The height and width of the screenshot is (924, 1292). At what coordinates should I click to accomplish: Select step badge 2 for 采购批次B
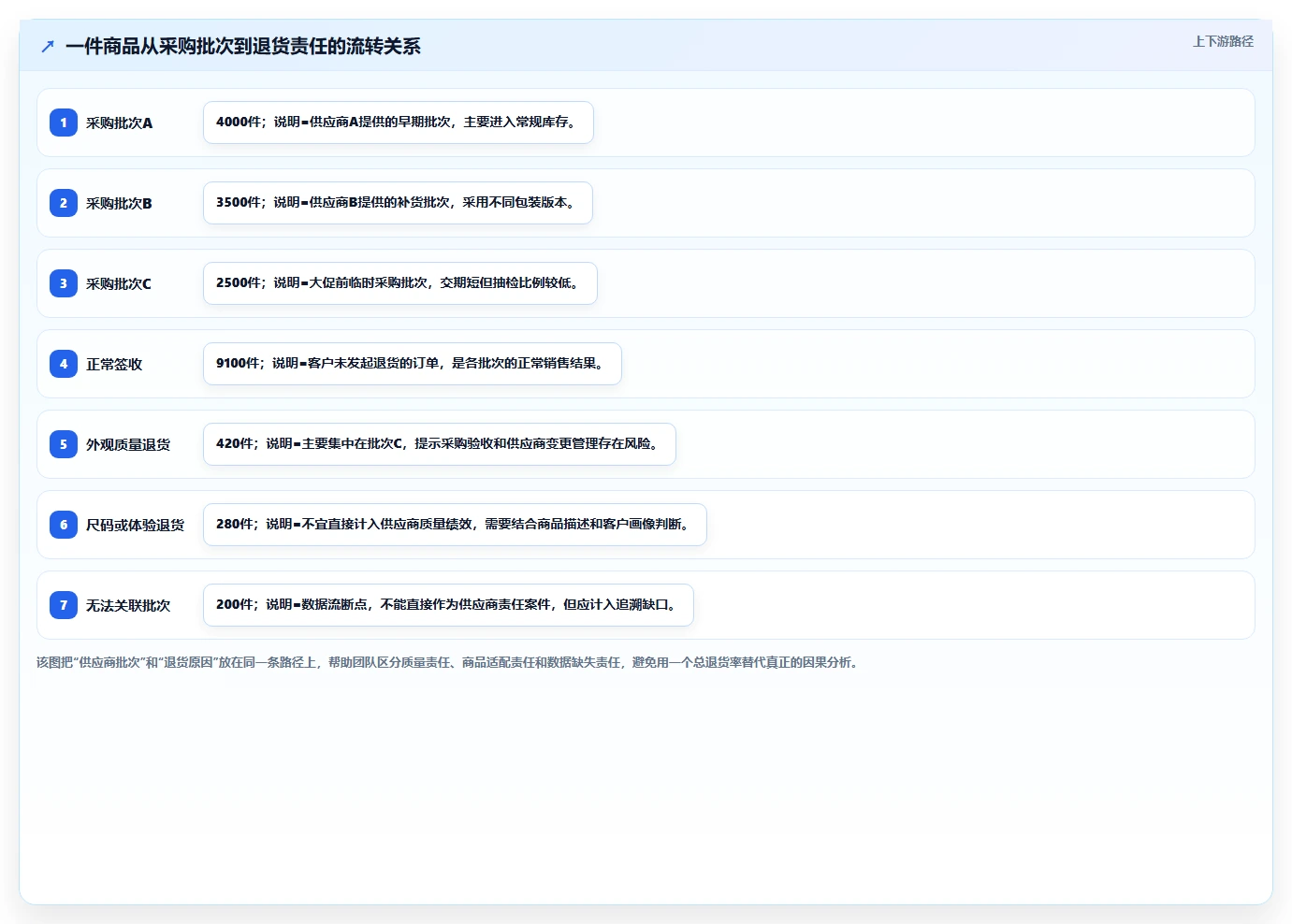(x=64, y=203)
